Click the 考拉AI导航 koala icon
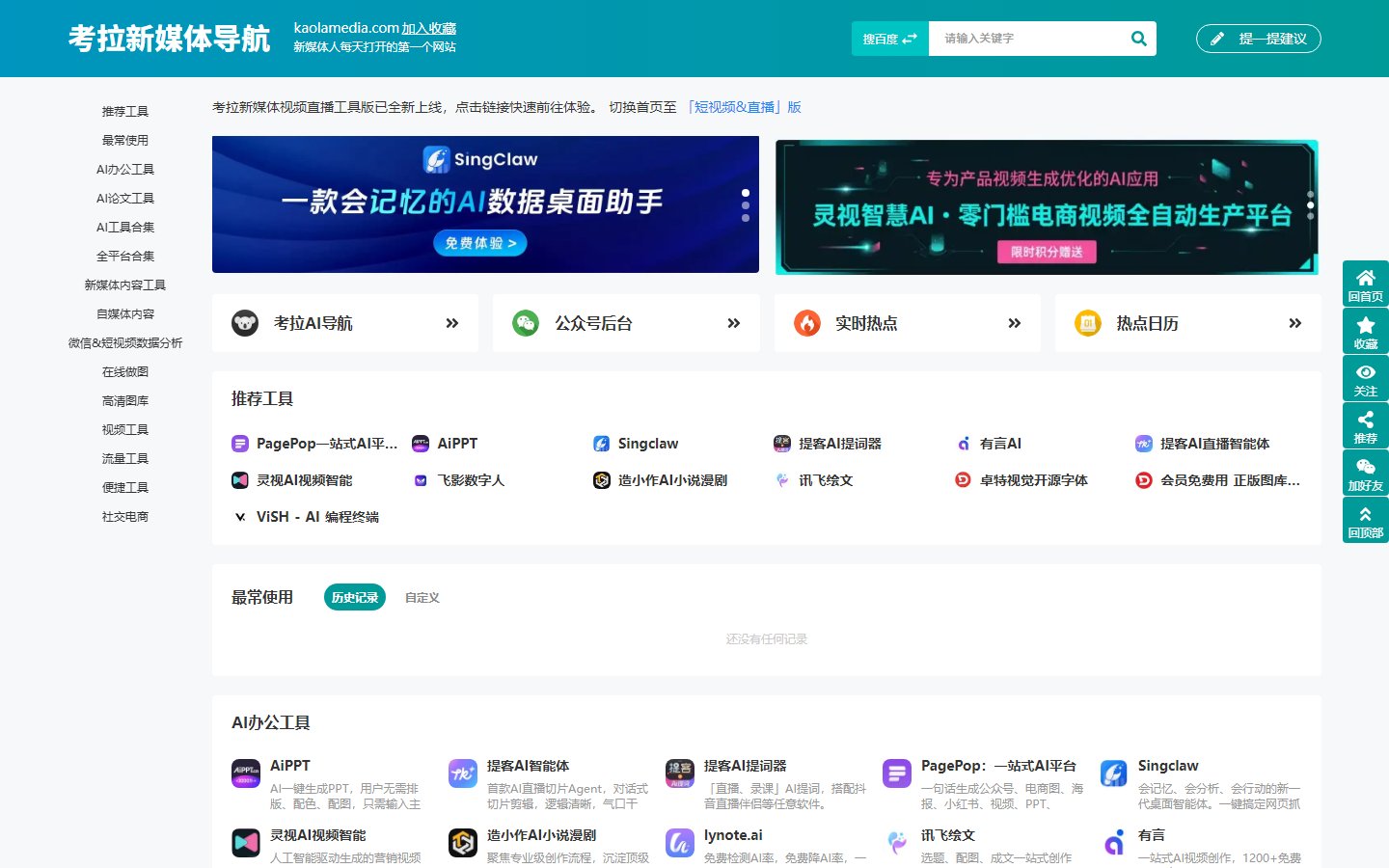Viewport: 1389px width, 868px height. tap(245, 323)
